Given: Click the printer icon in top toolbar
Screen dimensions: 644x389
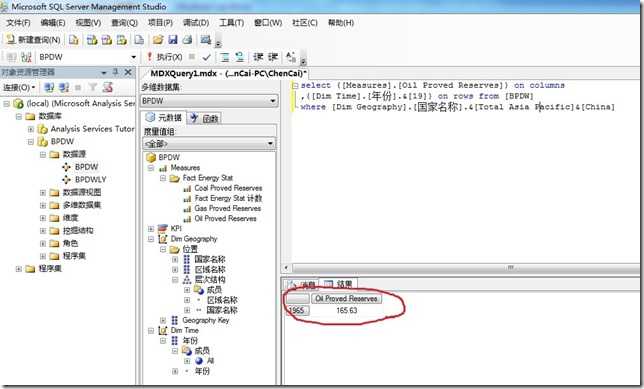Looking at the screenshot, I should tap(187, 40).
